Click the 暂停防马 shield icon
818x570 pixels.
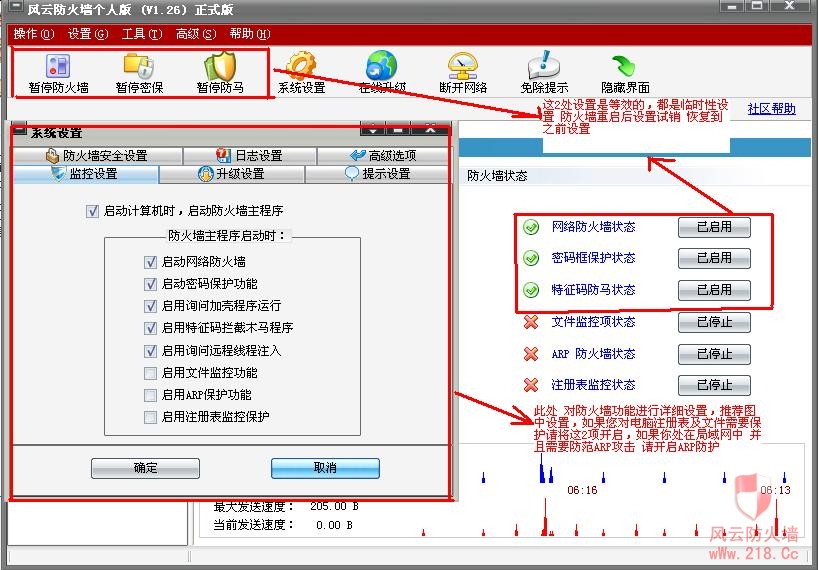[220, 65]
